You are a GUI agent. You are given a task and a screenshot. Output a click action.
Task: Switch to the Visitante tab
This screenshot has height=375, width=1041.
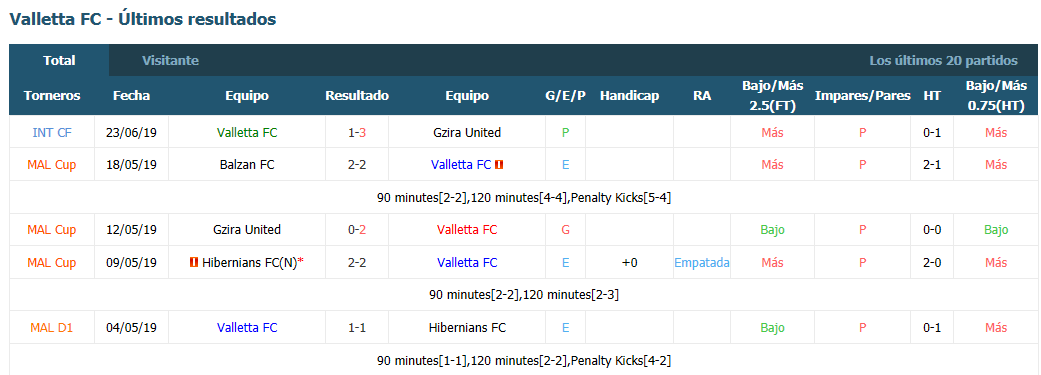tap(170, 60)
